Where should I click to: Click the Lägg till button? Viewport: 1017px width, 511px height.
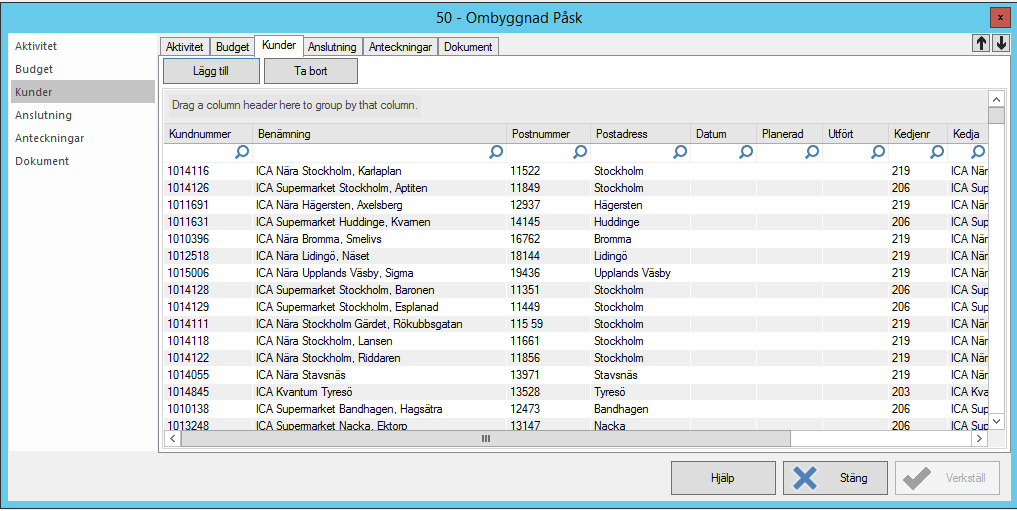(211, 71)
